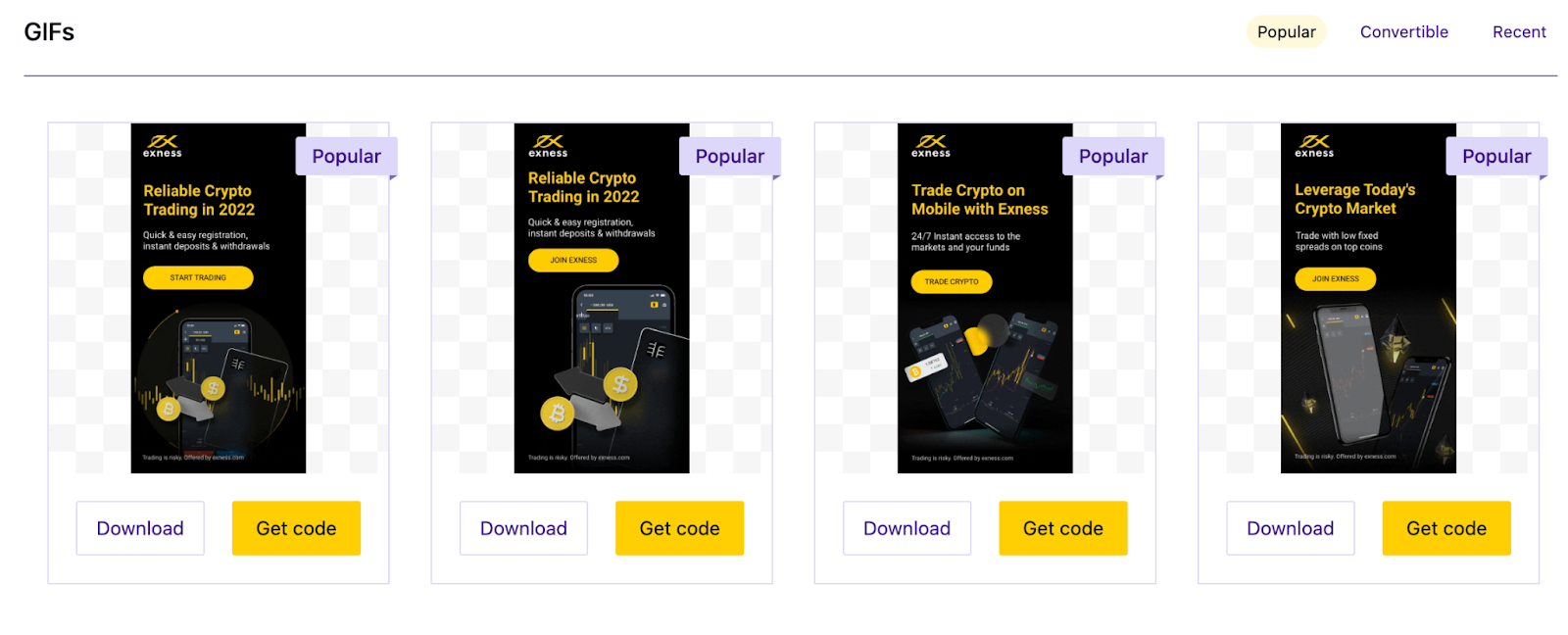Click the Popular badge on the fourth card
Screen dimensions: 1568x635
1496,157
